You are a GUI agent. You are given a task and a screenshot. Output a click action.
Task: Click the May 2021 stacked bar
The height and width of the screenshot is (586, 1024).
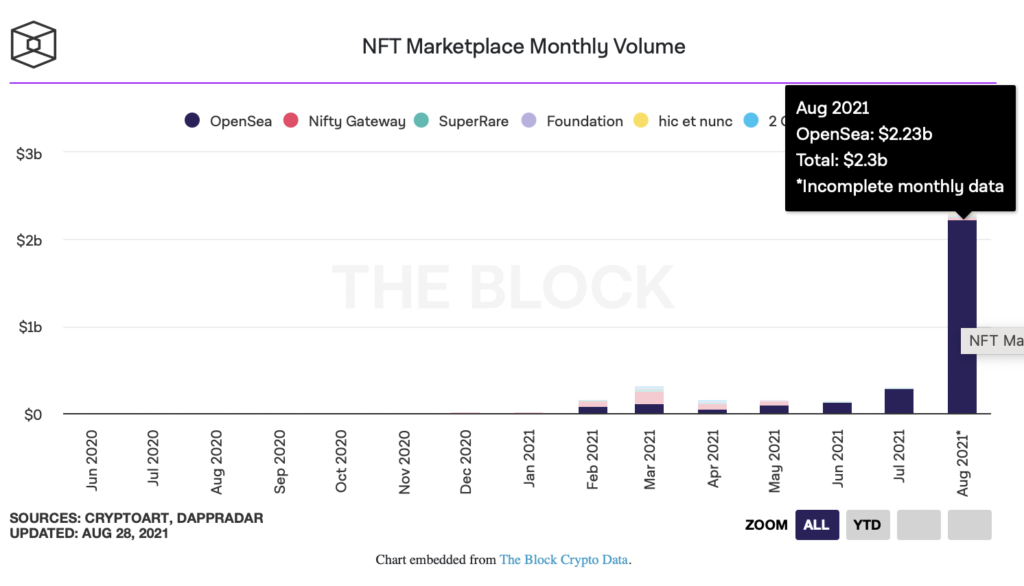point(774,407)
